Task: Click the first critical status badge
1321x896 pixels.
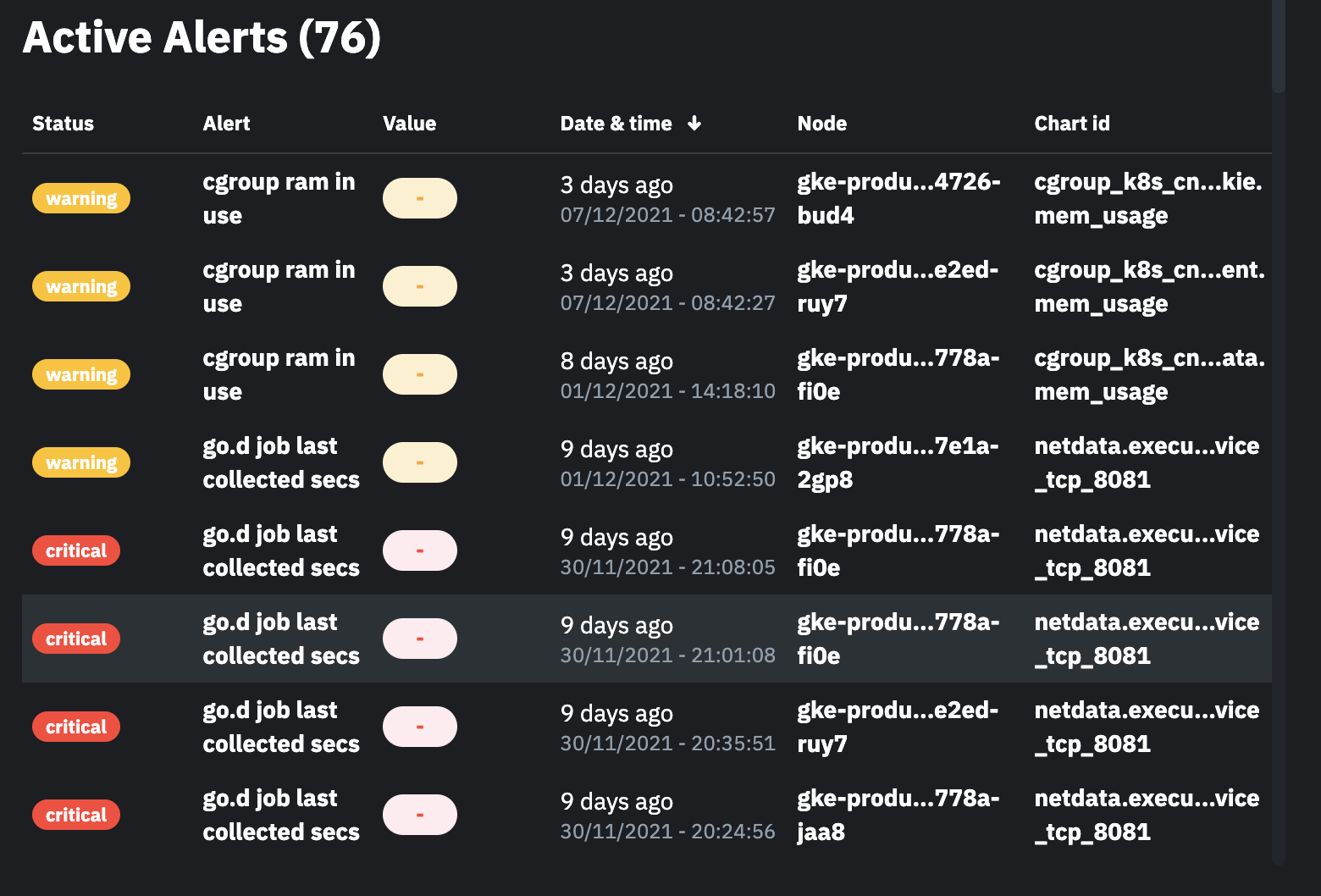Action: click(x=76, y=550)
